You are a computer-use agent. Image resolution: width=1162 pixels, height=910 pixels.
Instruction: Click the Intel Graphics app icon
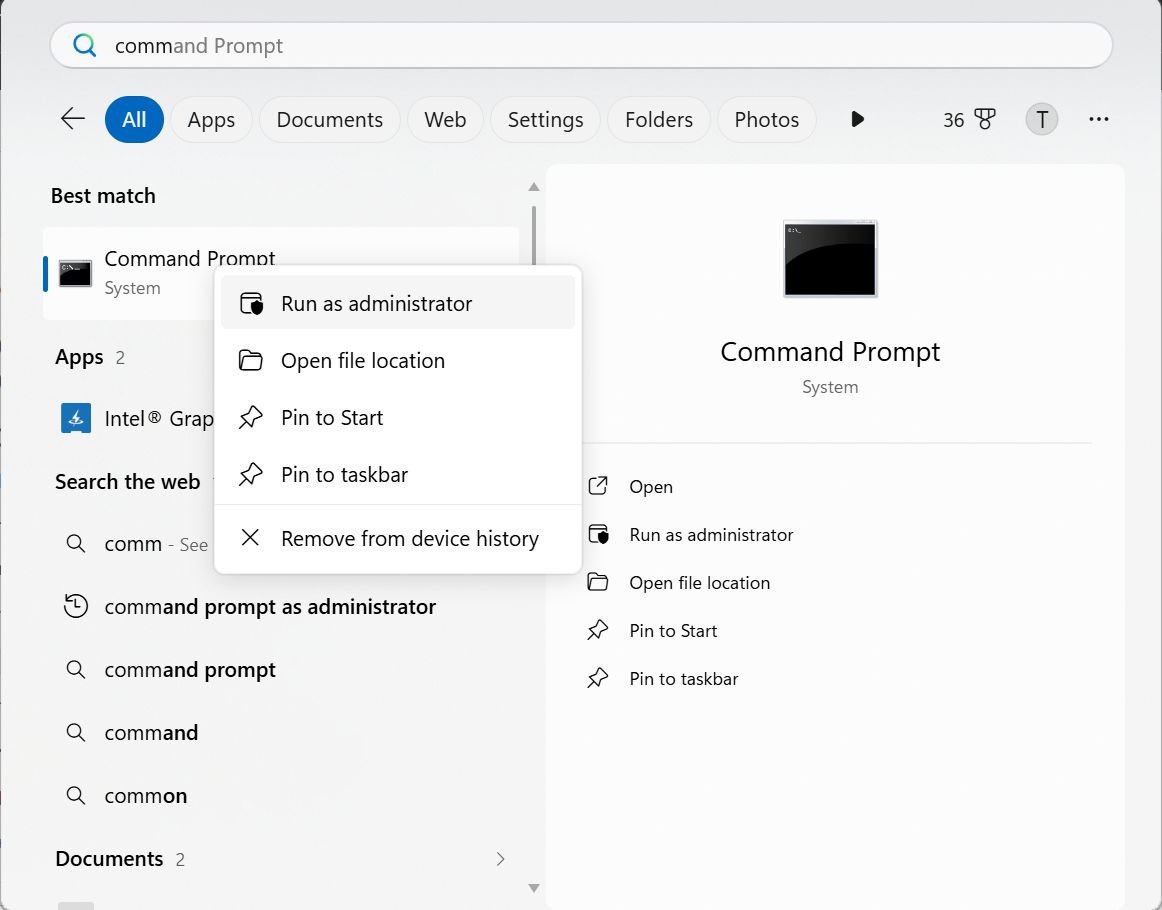click(76, 419)
